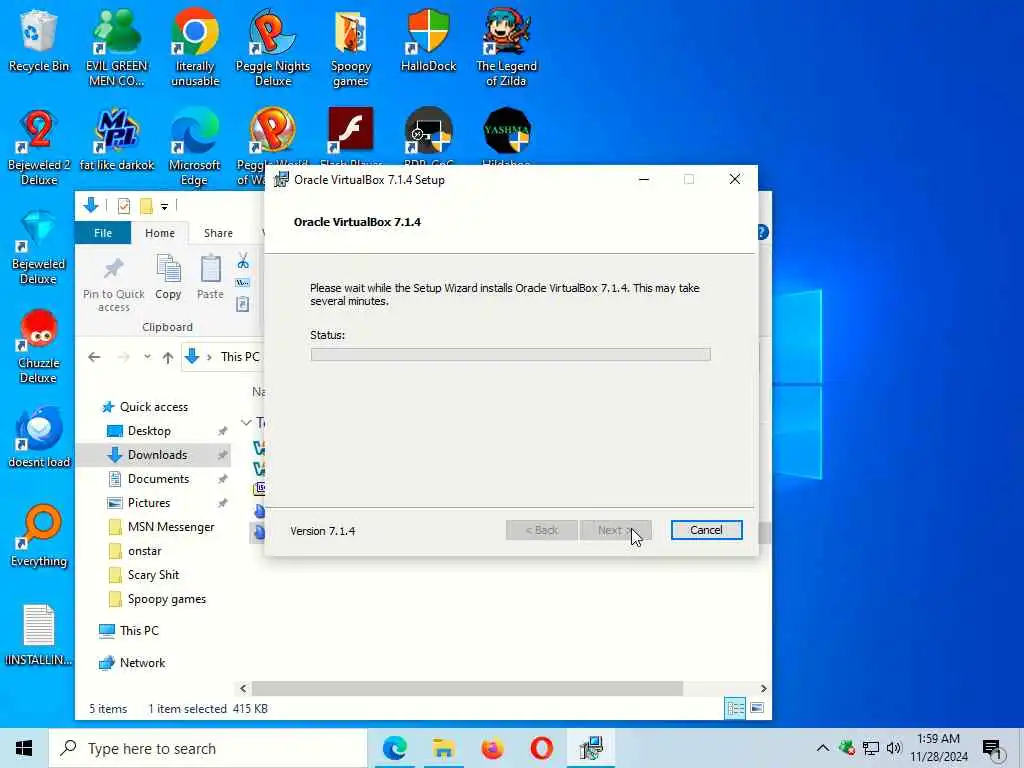The image size is (1024, 768).
Task: Open File Explorer from the taskbar
Action: pos(443,748)
